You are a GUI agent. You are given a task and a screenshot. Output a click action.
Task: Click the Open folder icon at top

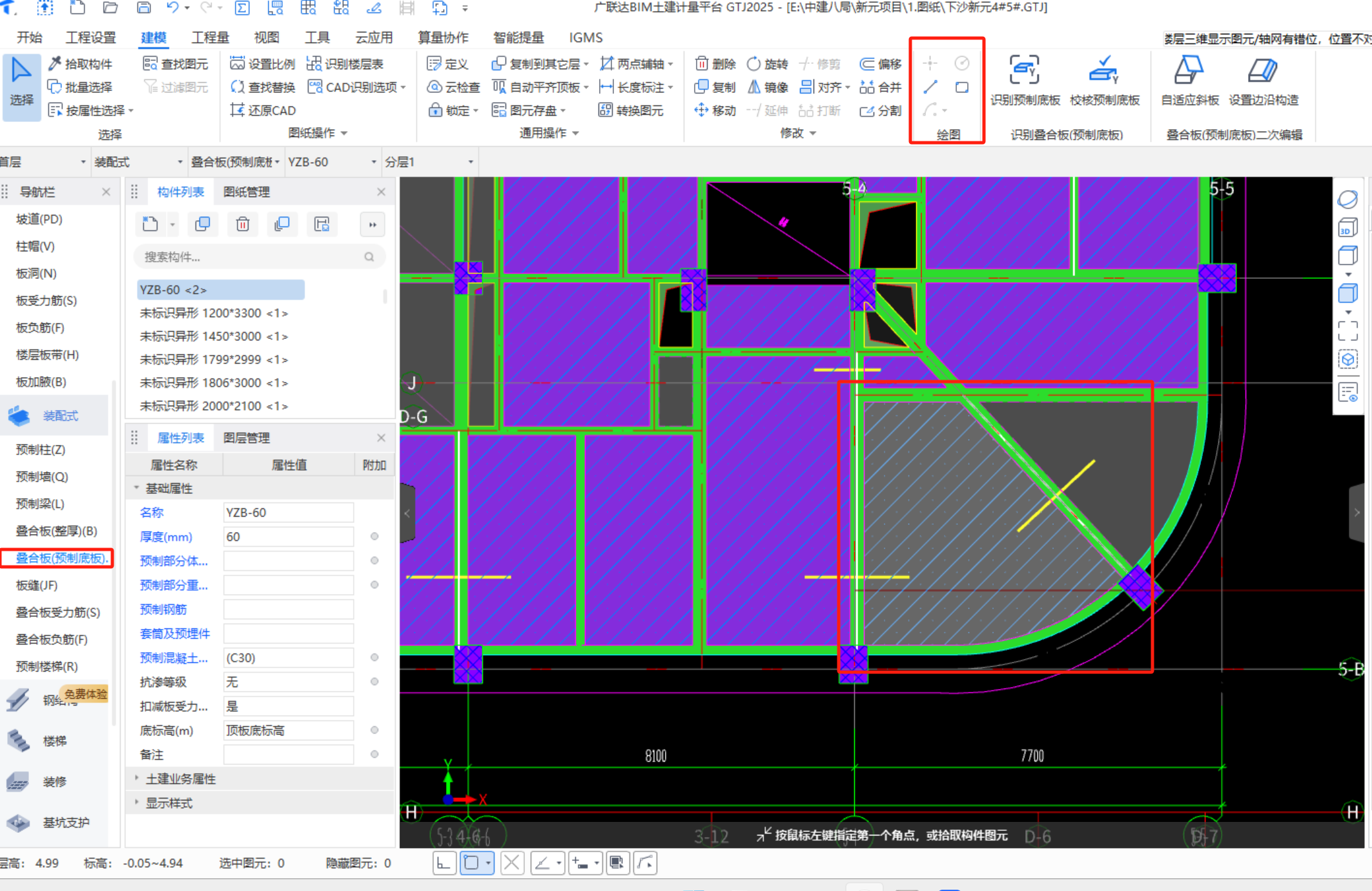pyautogui.click(x=110, y=8)
